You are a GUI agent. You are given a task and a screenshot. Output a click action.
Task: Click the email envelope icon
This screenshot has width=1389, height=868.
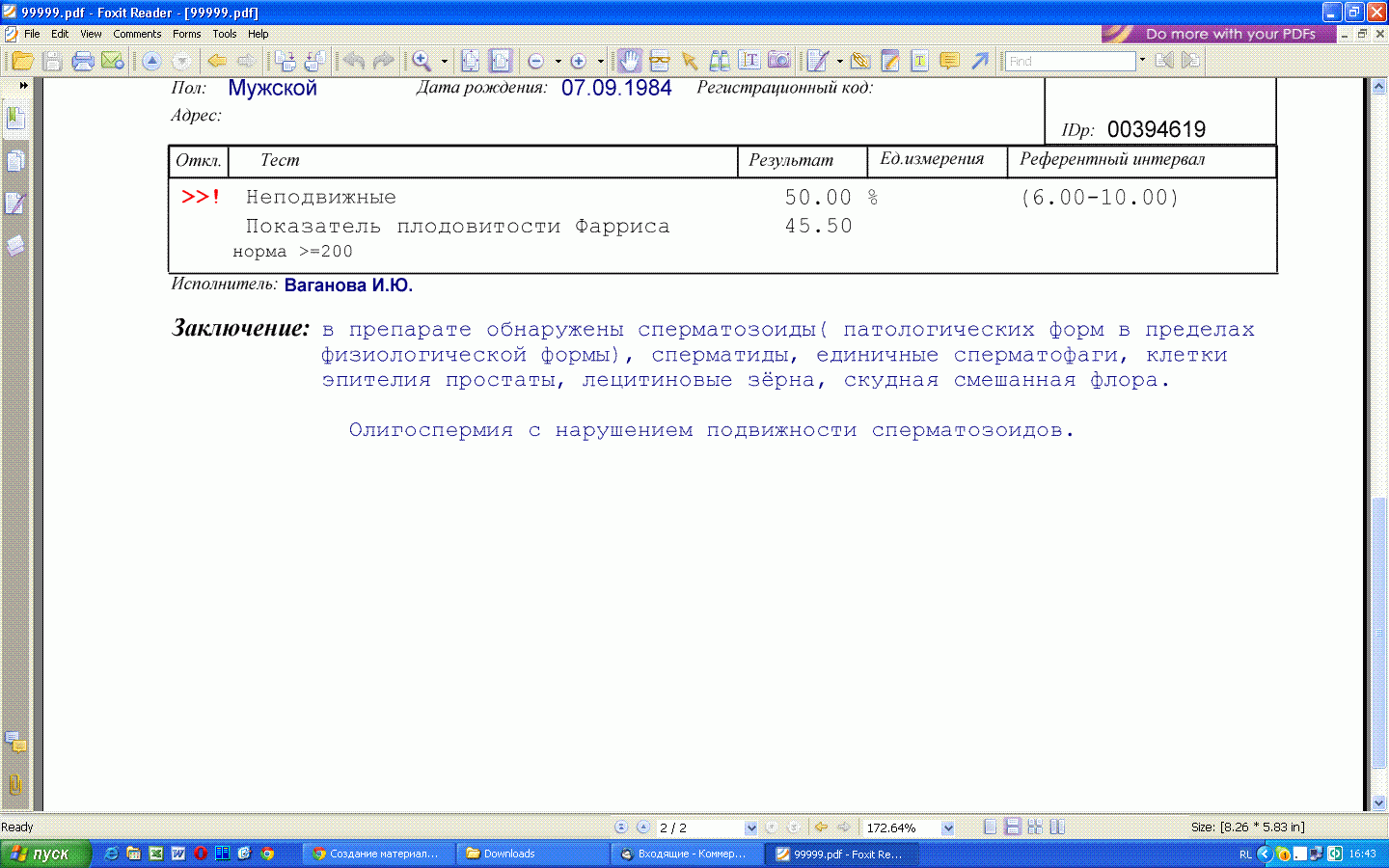pos(113,61)
